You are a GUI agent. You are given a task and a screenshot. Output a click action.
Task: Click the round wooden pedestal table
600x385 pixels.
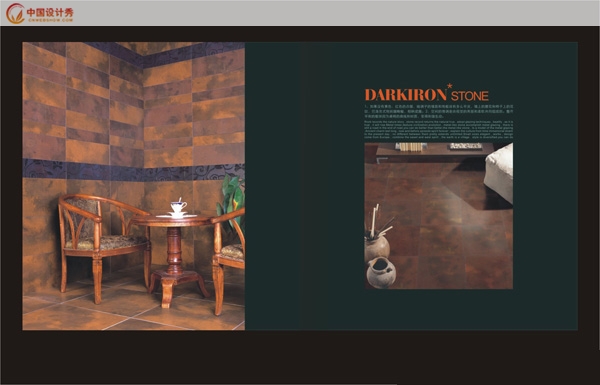click(174, 258)
